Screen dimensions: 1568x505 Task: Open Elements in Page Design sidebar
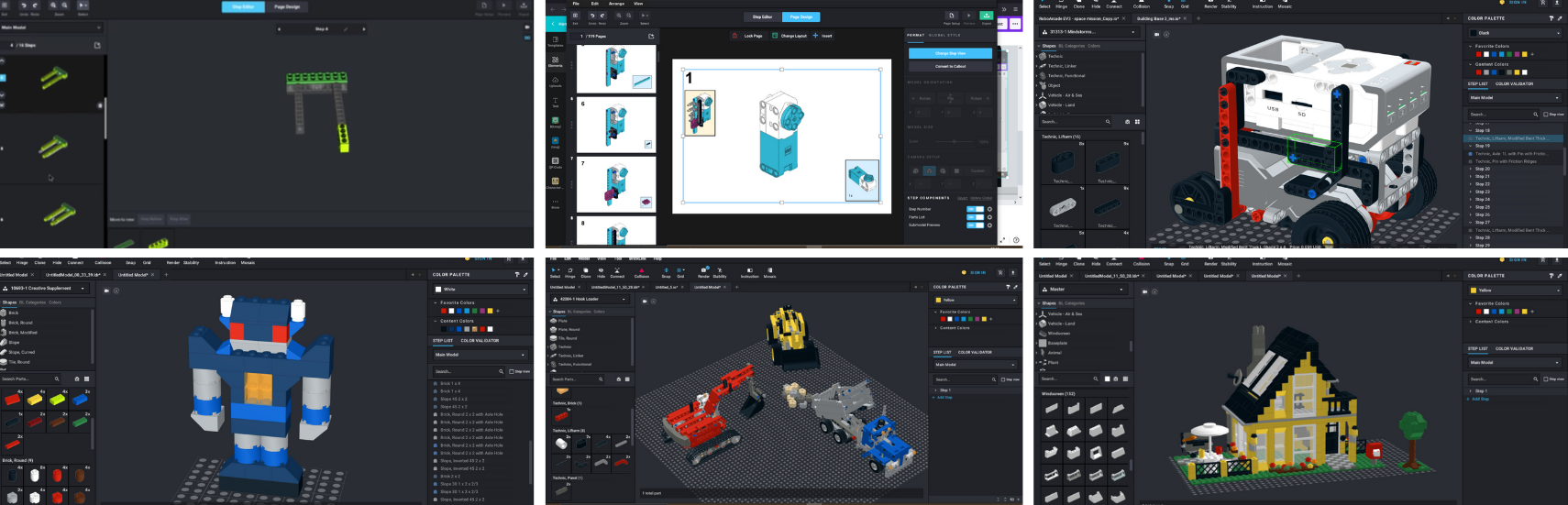pos(555,61)
